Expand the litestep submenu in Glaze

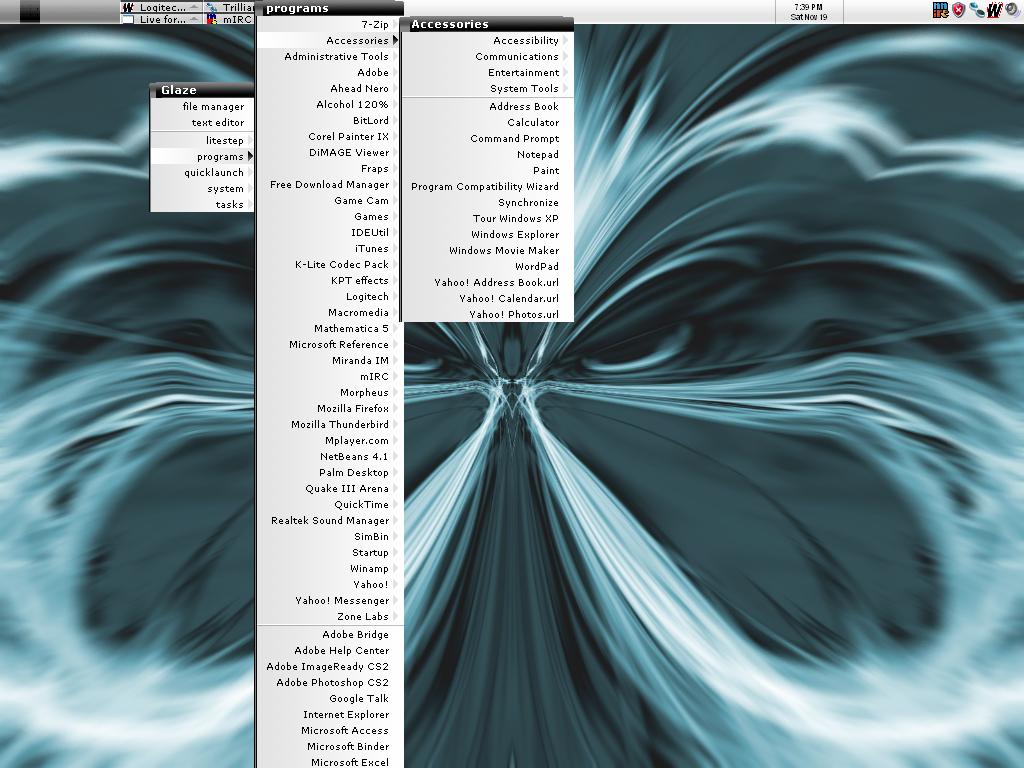point(202,140)
